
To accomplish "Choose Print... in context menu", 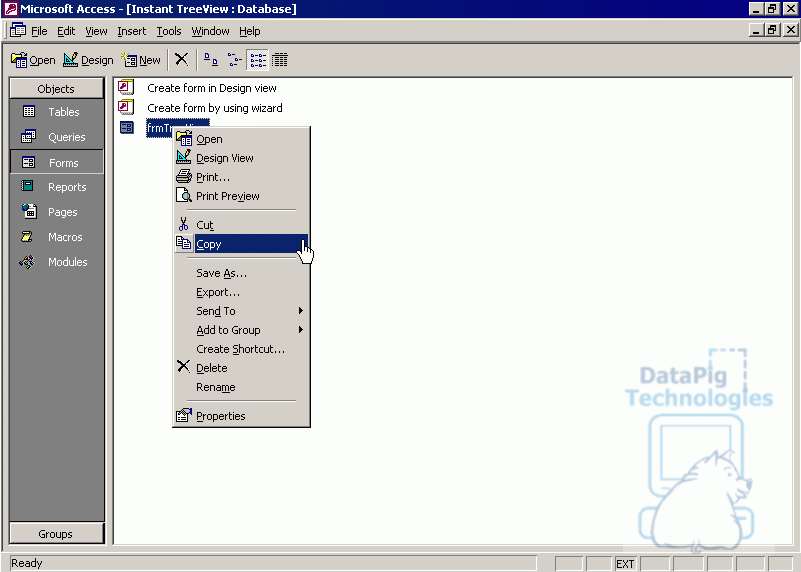I will coord(242,177).
